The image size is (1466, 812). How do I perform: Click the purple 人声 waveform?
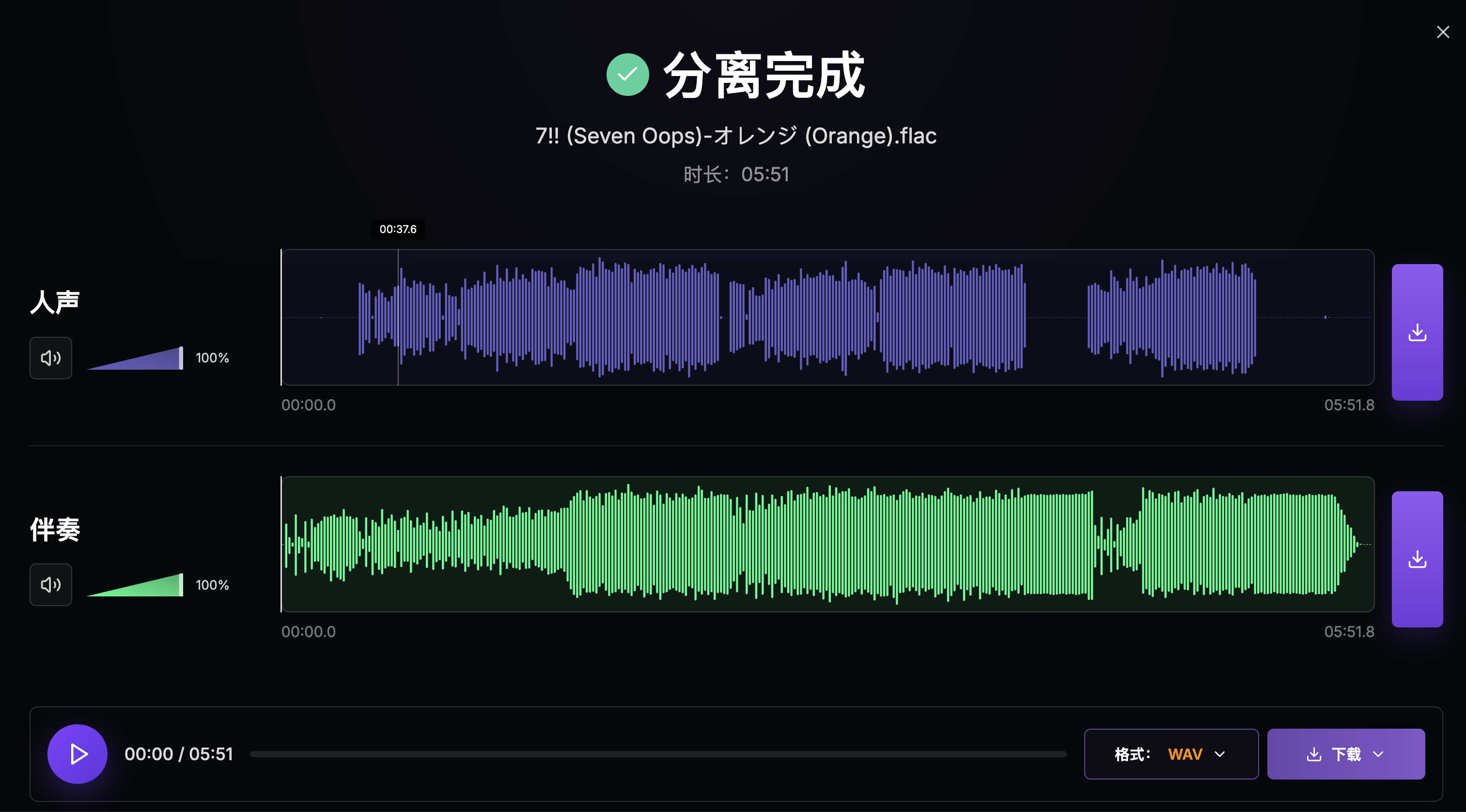pos(827,317)
